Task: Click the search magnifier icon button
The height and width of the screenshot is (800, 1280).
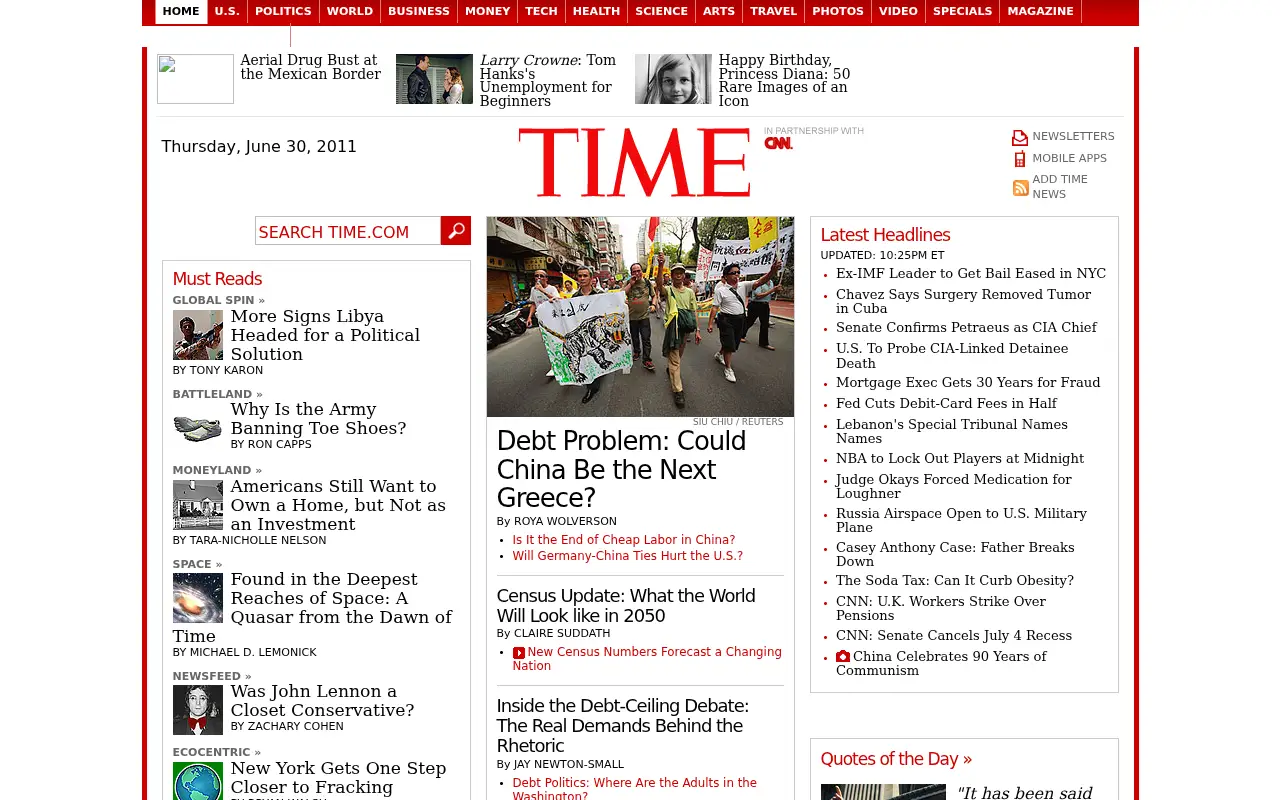Action: pos(456,231)
